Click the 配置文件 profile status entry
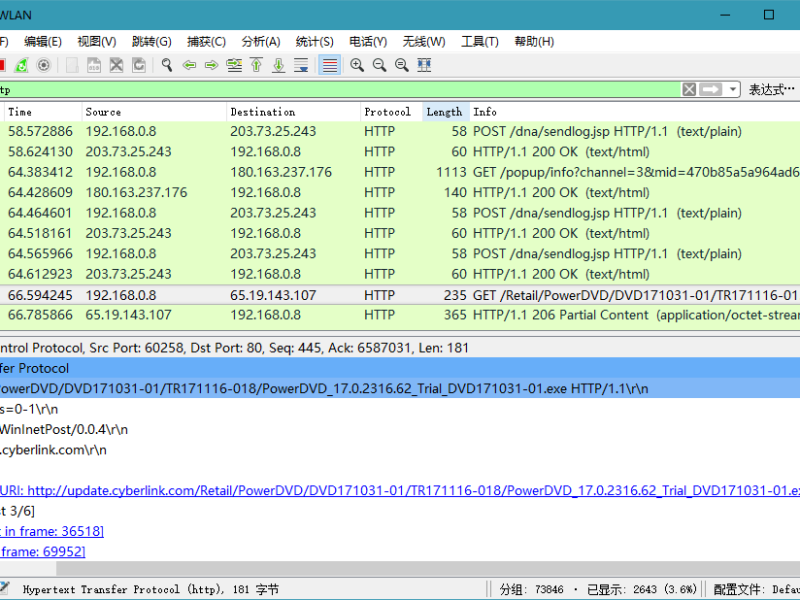The width and height of the screenshot is (800, 600). pos(756,590)
